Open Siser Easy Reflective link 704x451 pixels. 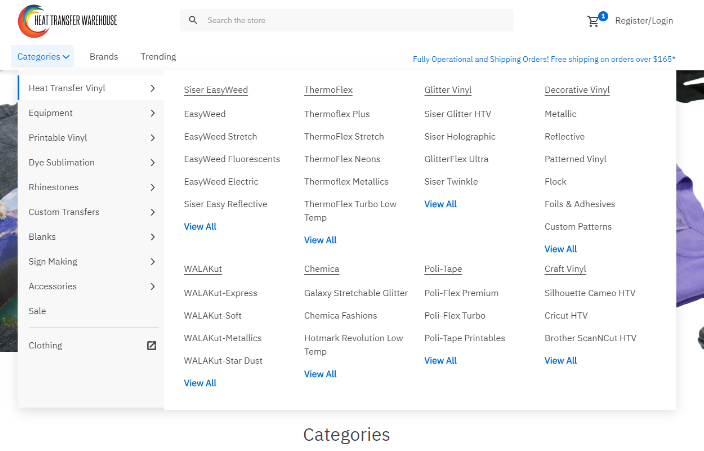tap(225, 204)
